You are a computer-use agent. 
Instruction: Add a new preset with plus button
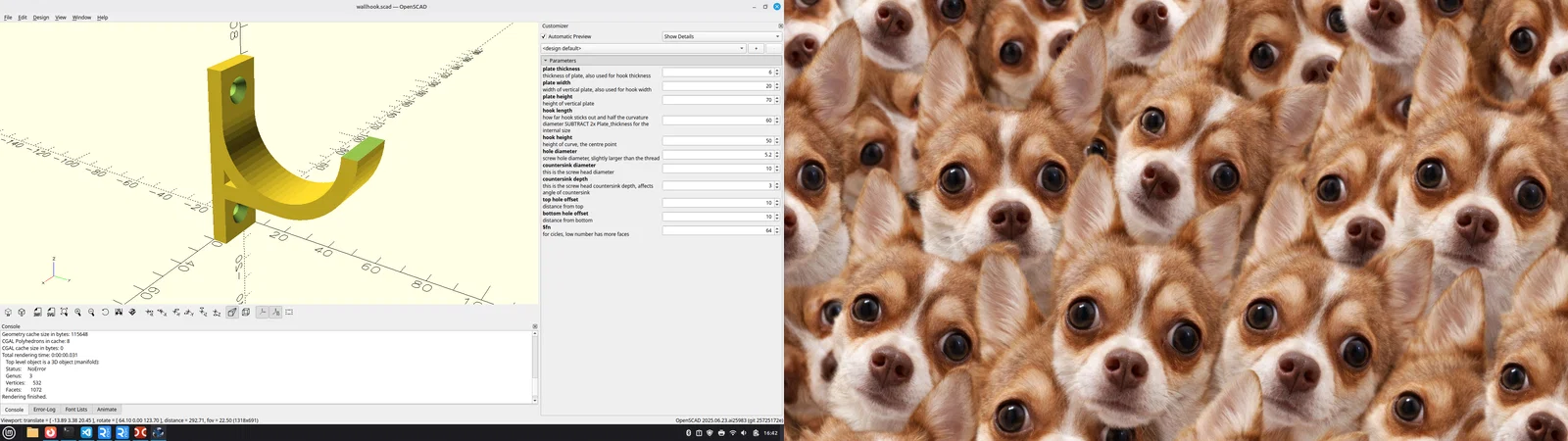click(x=756, y=48)
